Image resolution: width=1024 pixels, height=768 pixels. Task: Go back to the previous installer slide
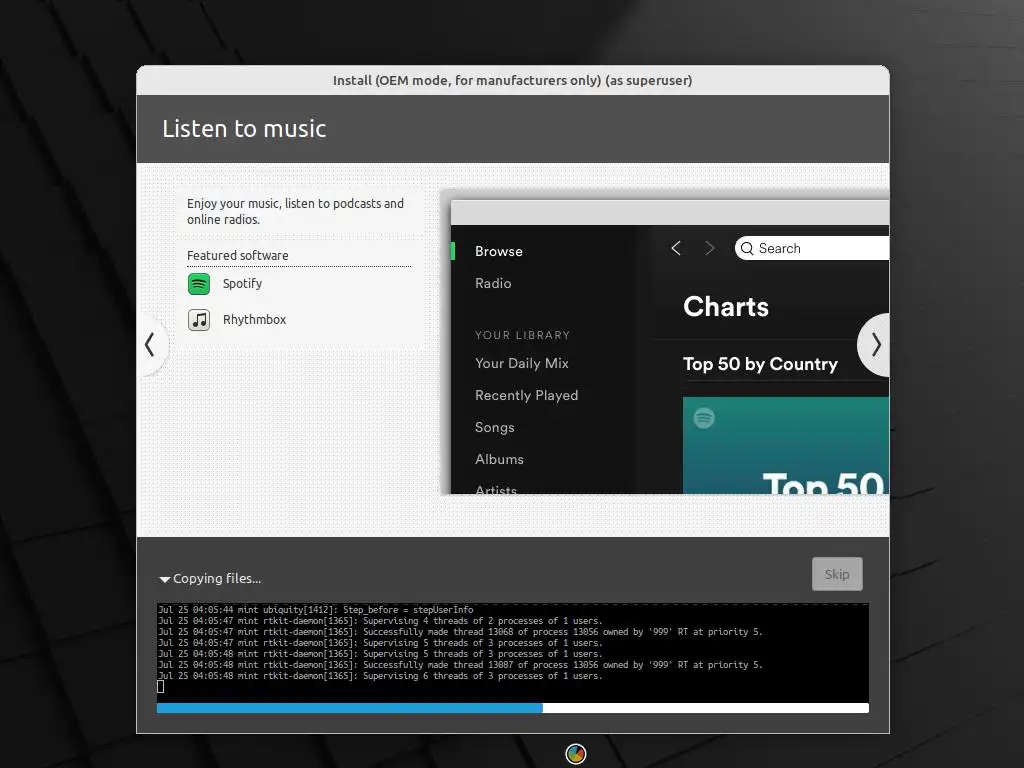(x=152, y=345)
